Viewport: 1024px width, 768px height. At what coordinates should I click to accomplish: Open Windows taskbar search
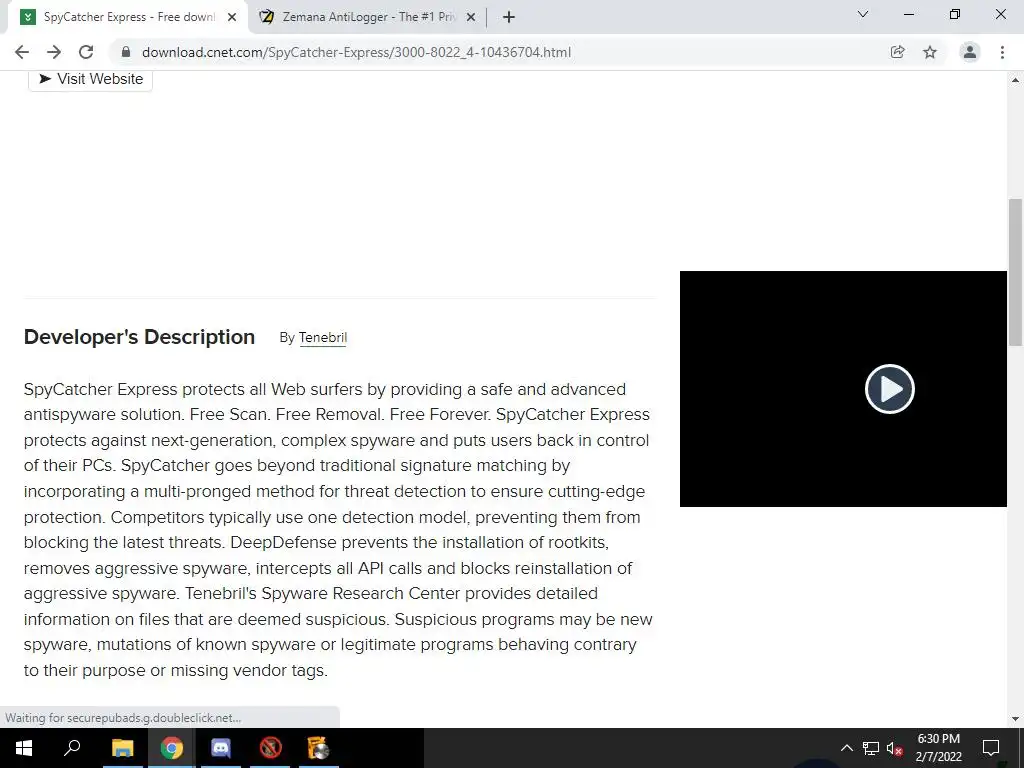click(72, 748)
